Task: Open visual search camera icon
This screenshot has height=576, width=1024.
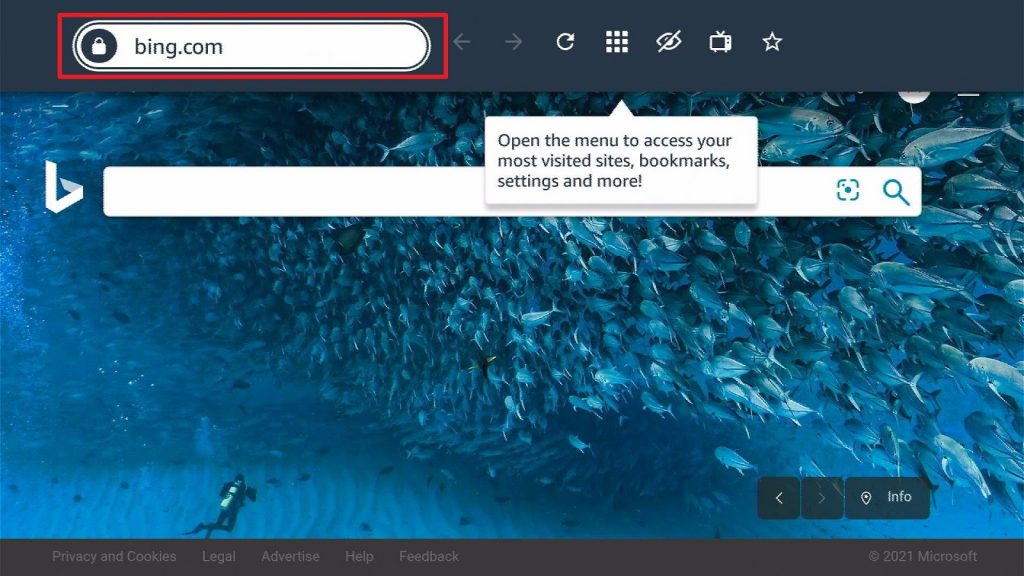Action: pos(848,191)
